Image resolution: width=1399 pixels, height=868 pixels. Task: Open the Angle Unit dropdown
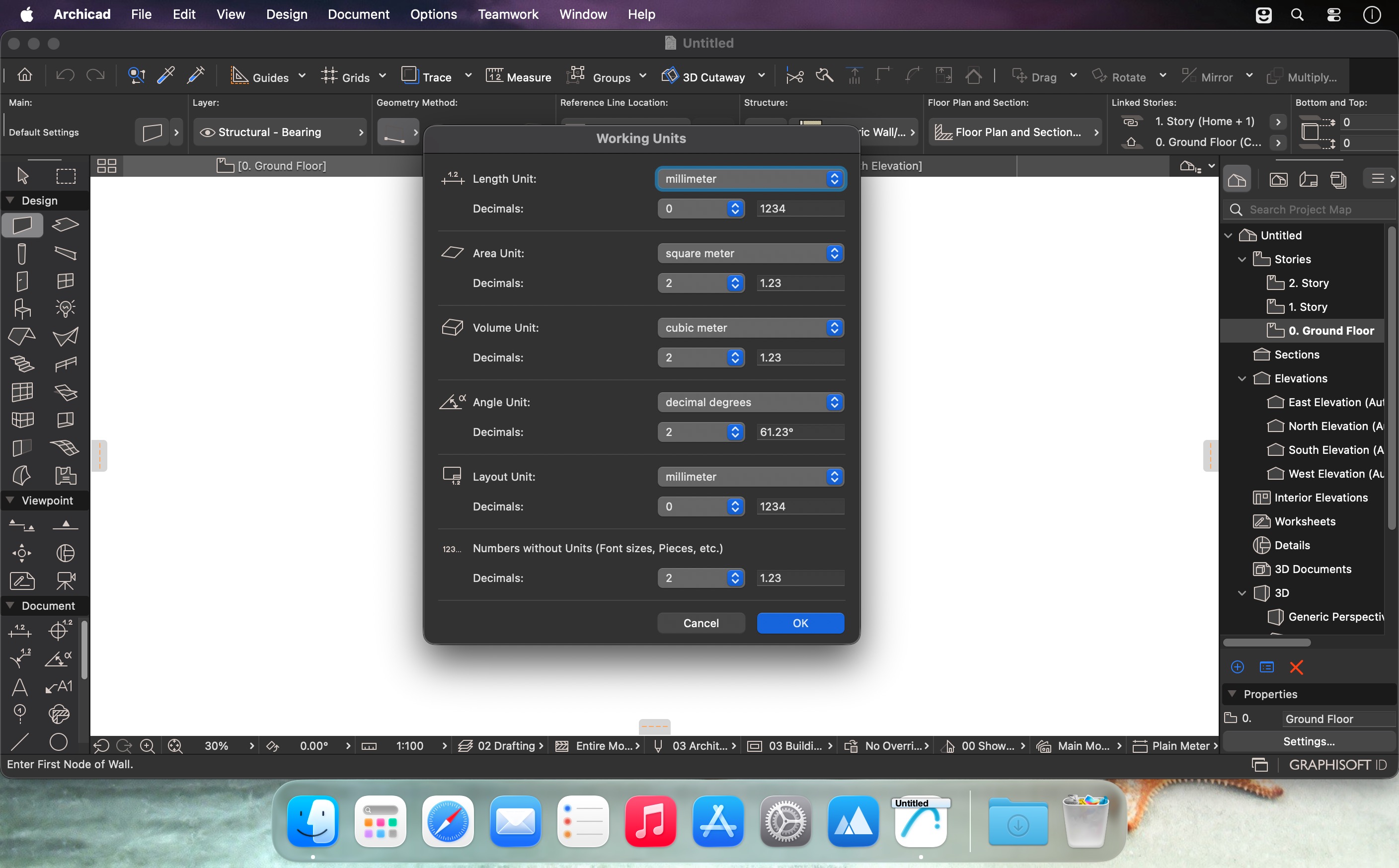(x=751, y=402)
